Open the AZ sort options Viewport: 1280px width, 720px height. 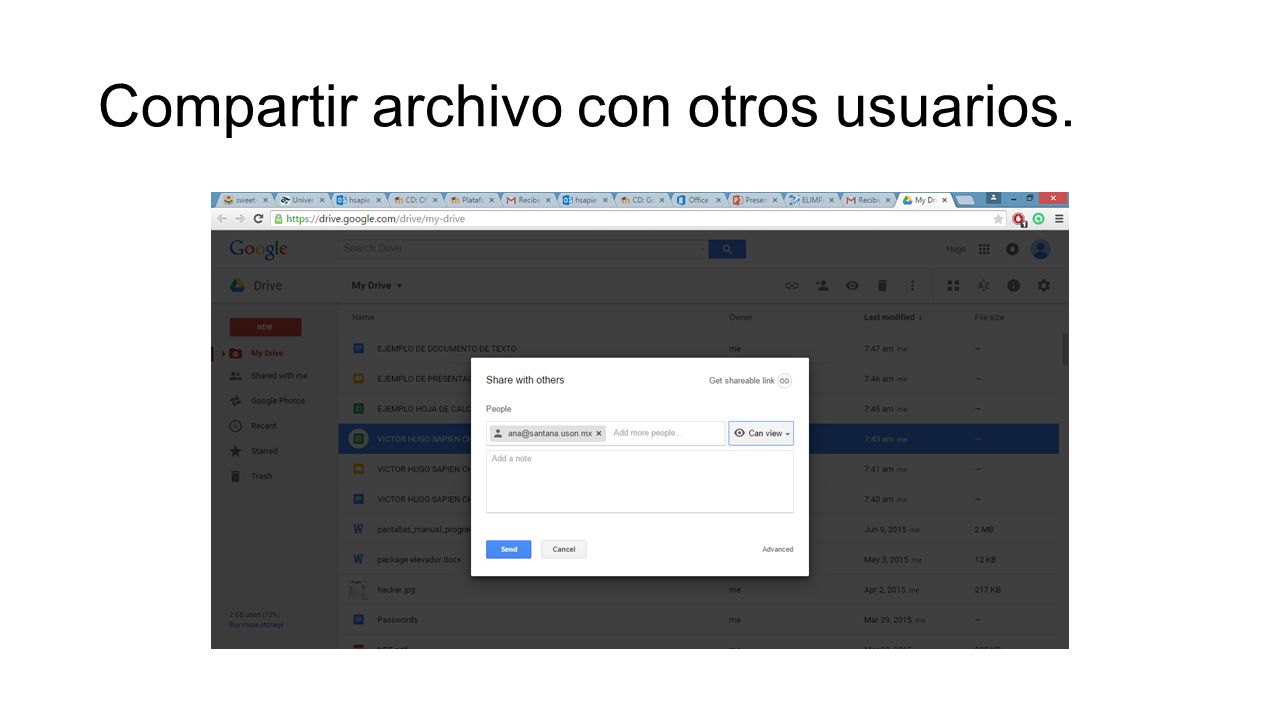983,285
